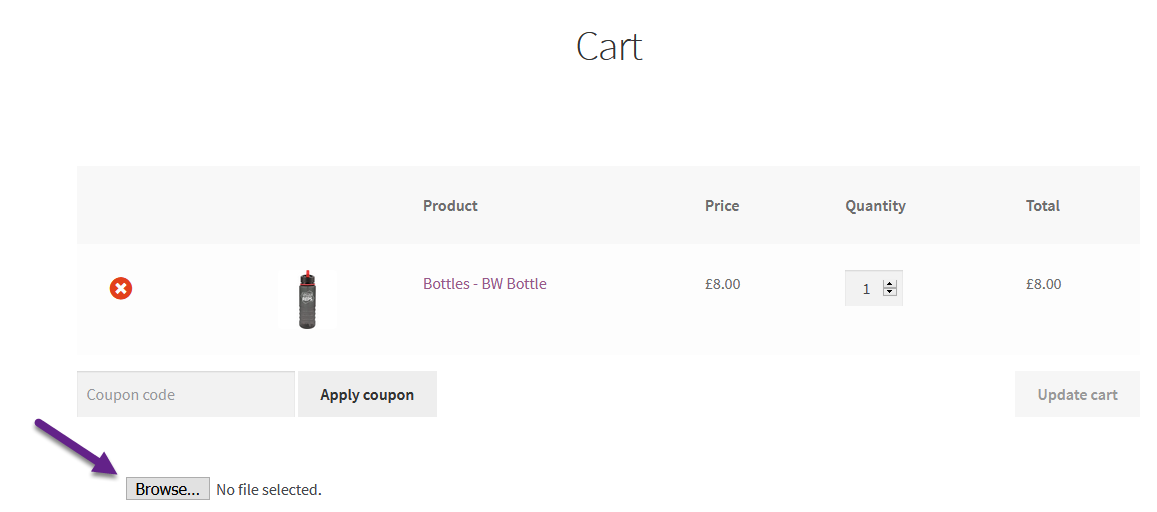Click the "No file selected." label
The image size is (1157, 512).
click(x=269, y=490)
